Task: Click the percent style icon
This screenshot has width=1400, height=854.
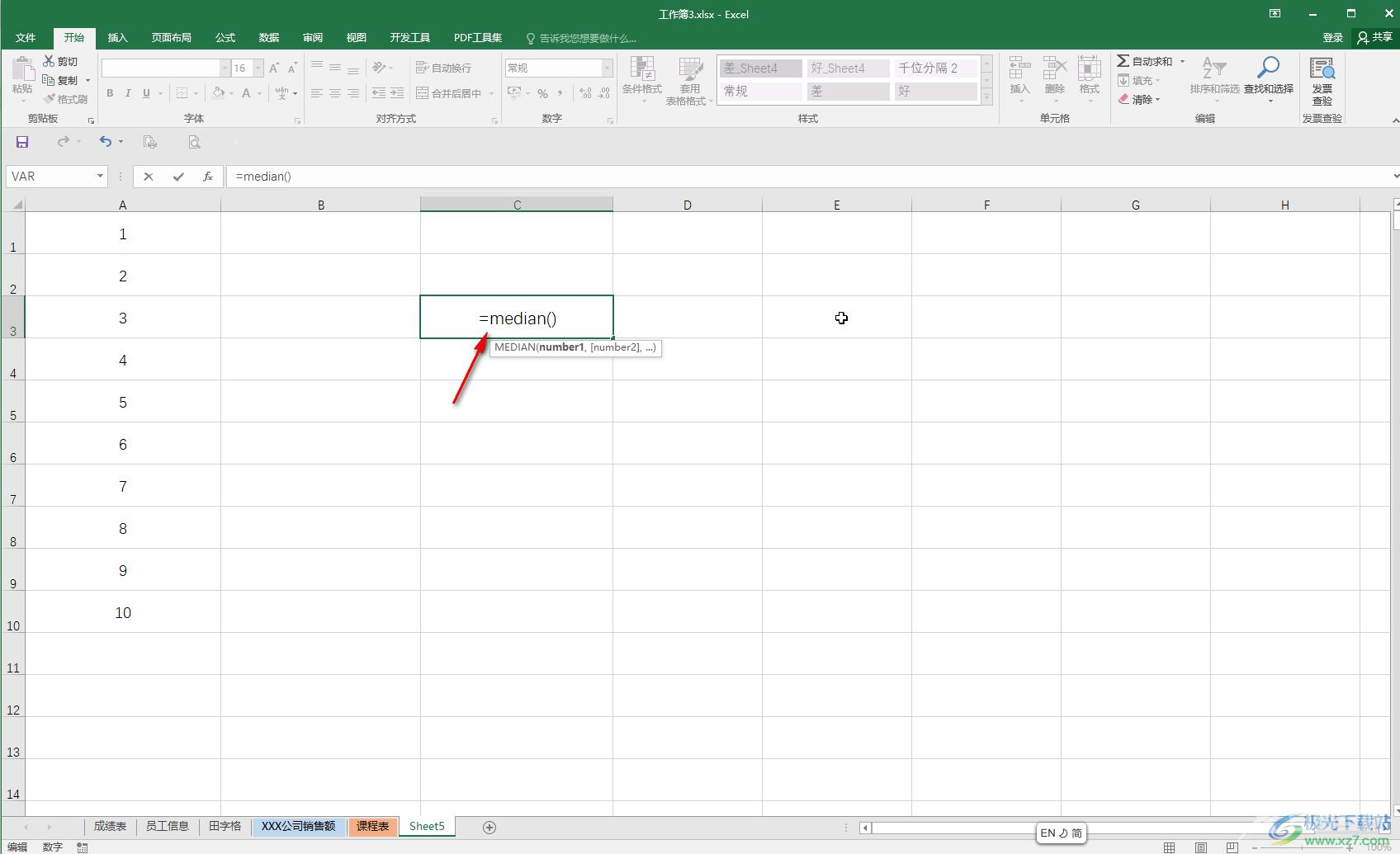Action: click(542, 93)
